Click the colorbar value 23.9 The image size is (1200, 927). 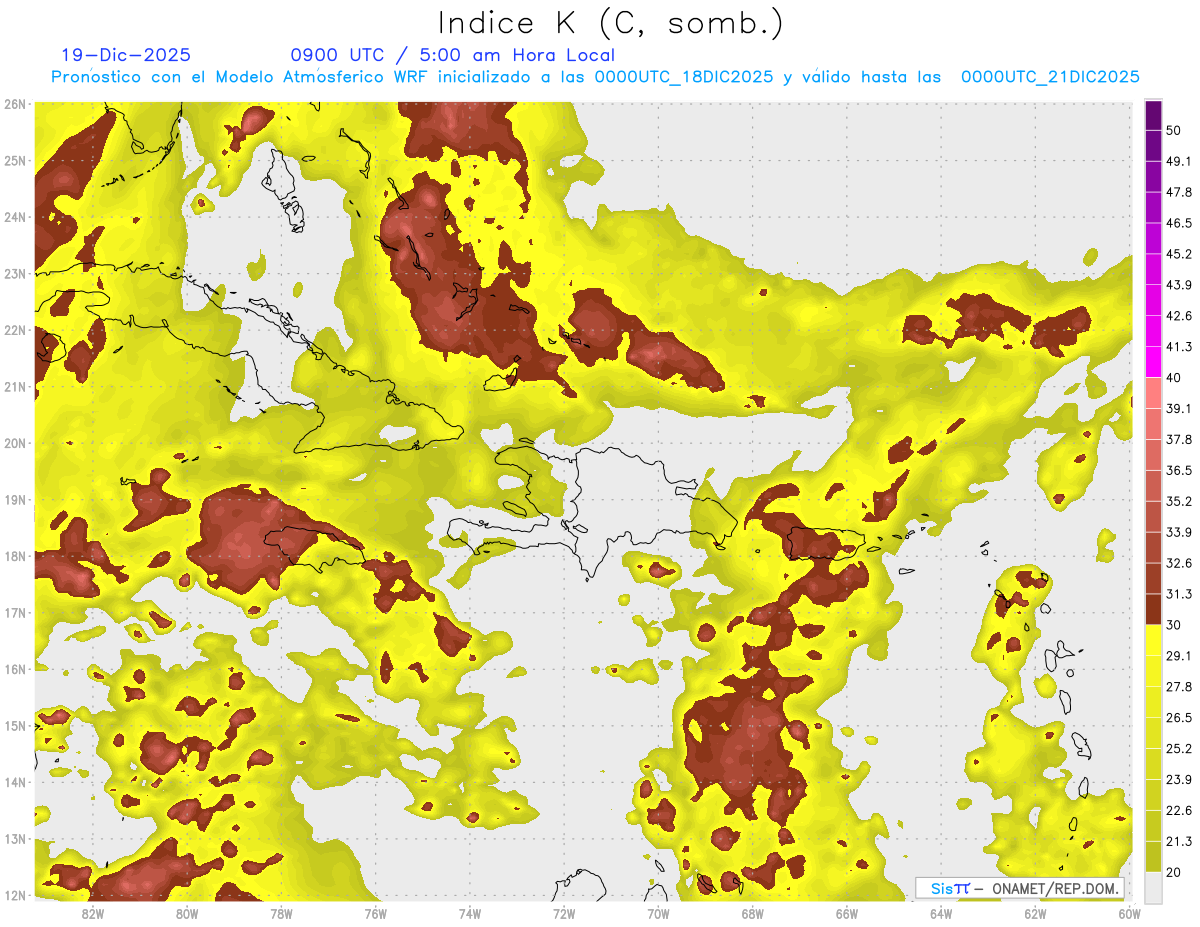point(1178,780)
